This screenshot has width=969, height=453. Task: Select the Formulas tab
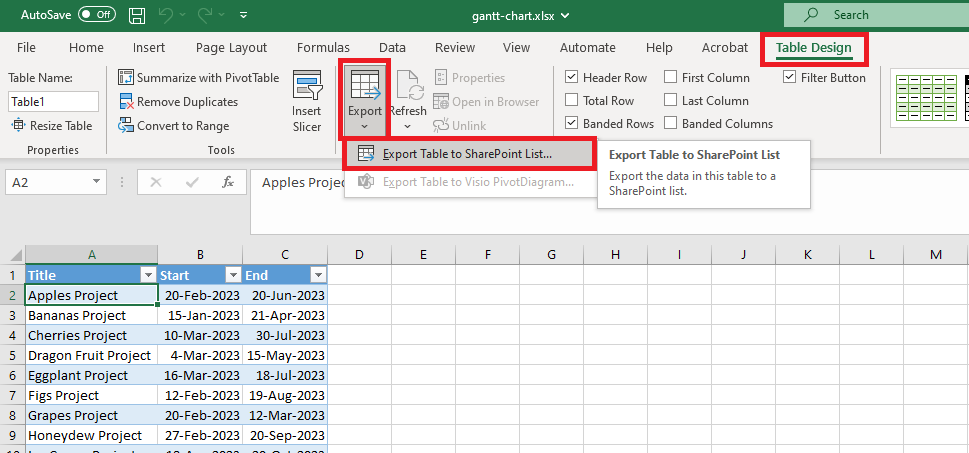click(323, 48)
